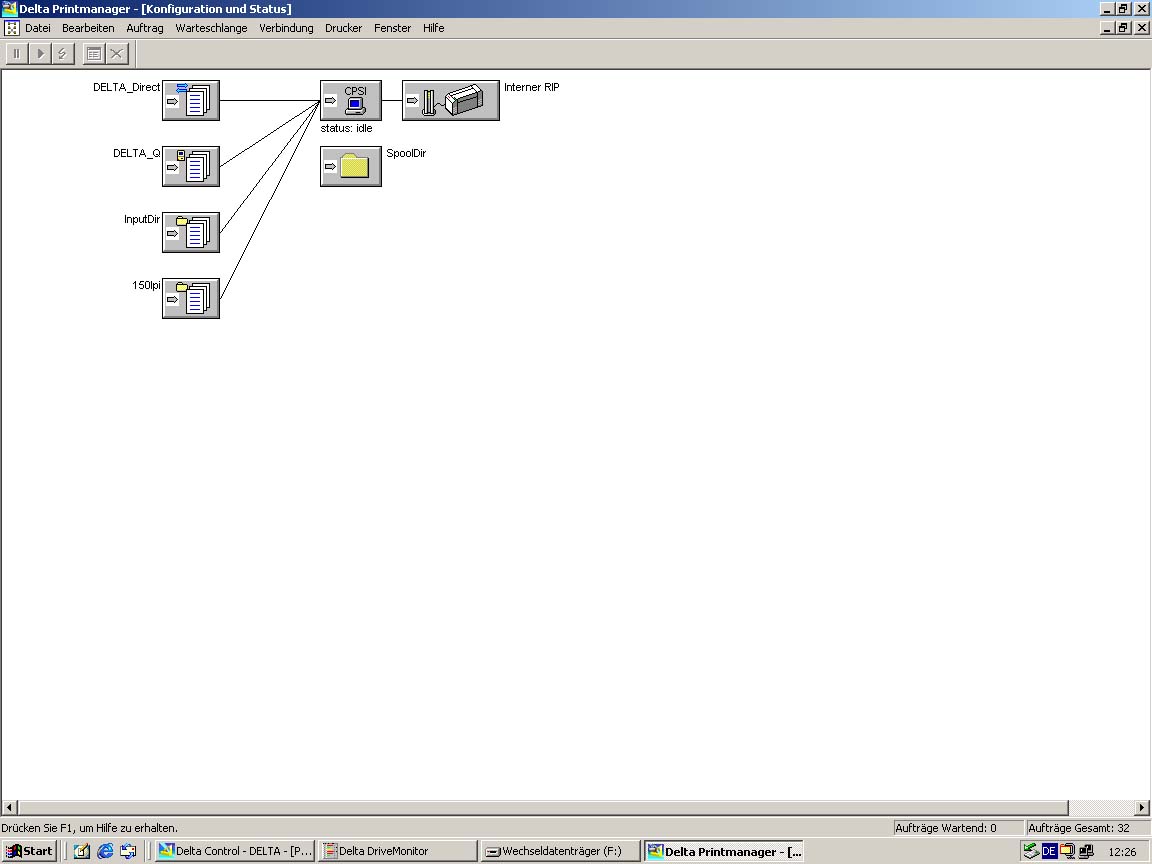Open the Auftrag menu
The width and height of the screenshot is (1152, 864).
point(145,28)
